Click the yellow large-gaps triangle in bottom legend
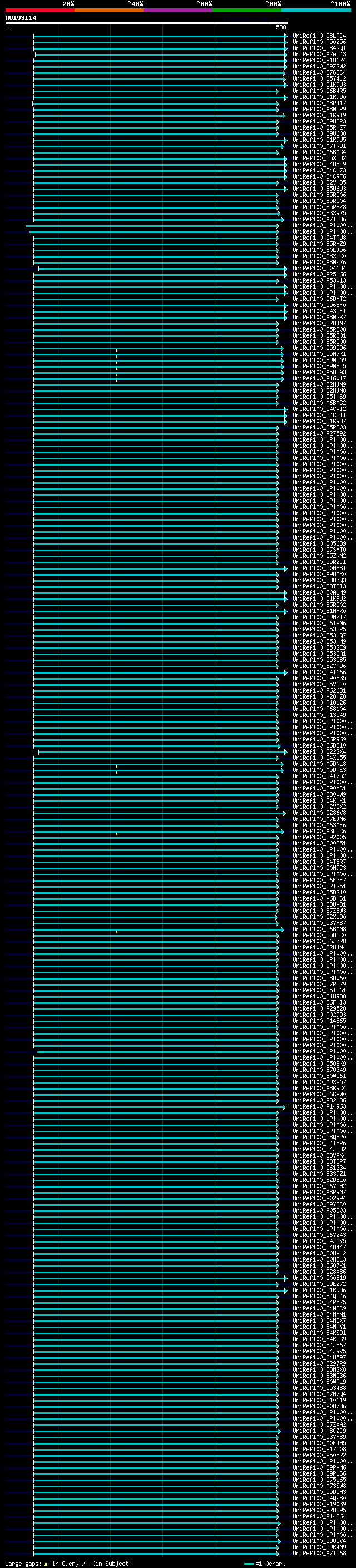 pyautogui.click(x=46, y=1563)
